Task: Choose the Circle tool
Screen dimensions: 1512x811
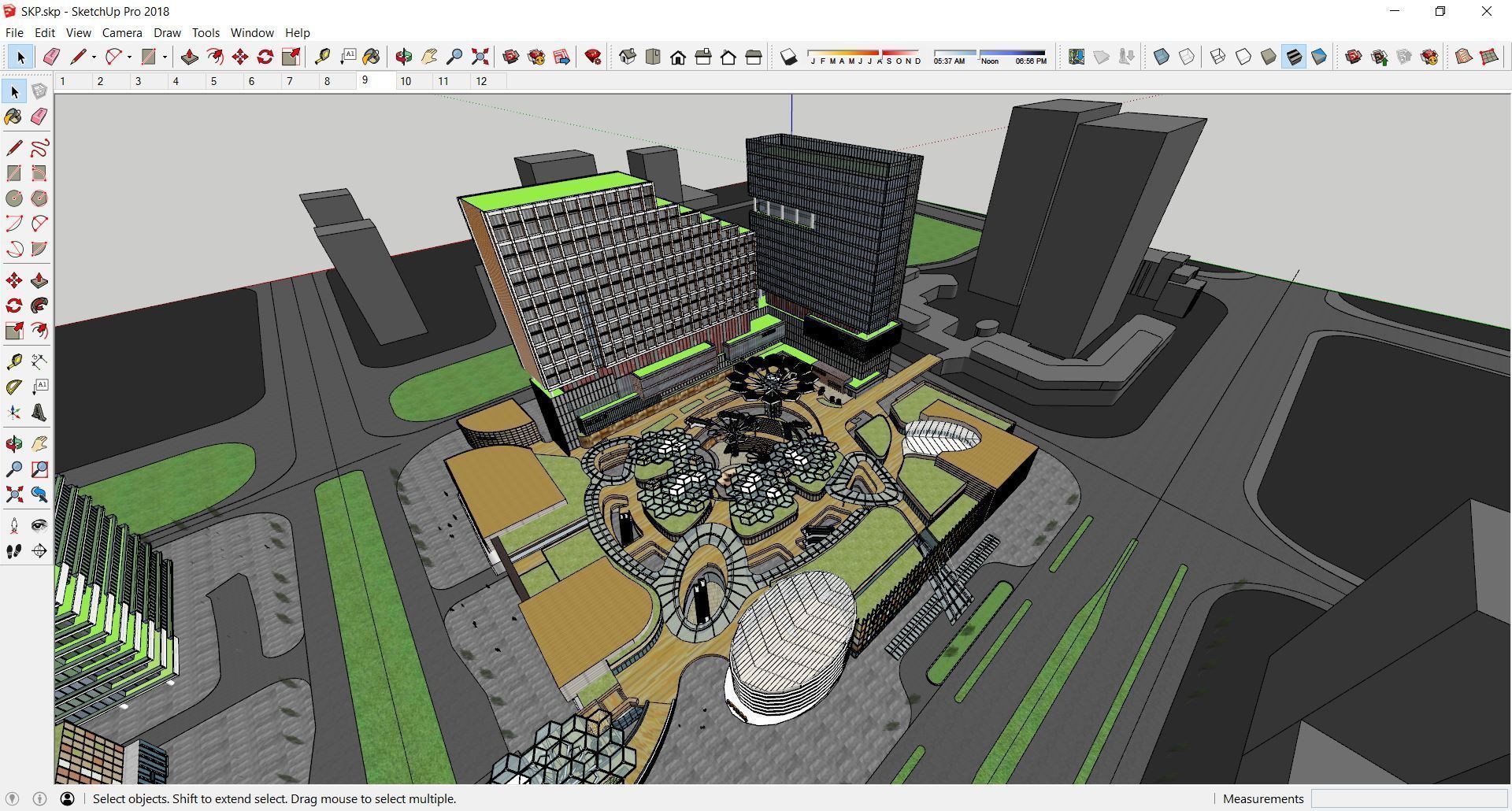Action: (14, 198)
